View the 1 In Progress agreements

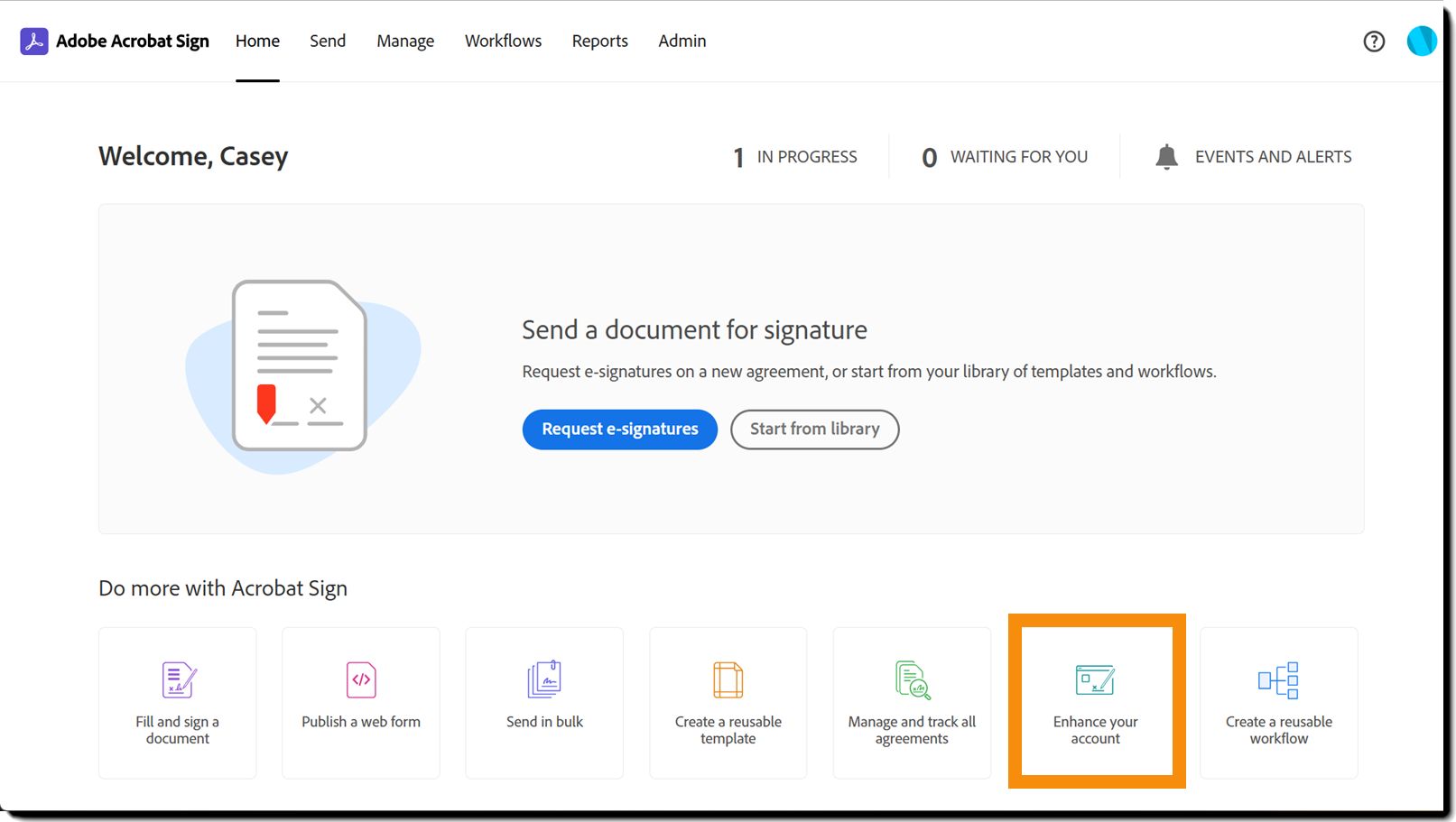click(x=795, y=157)
